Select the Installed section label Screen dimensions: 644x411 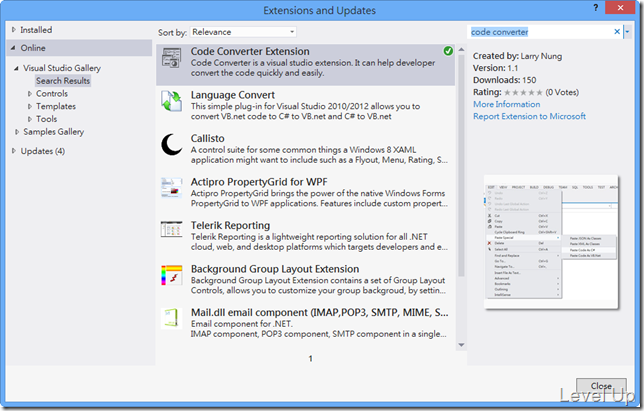pyautogui.click(x=36, y=30)
